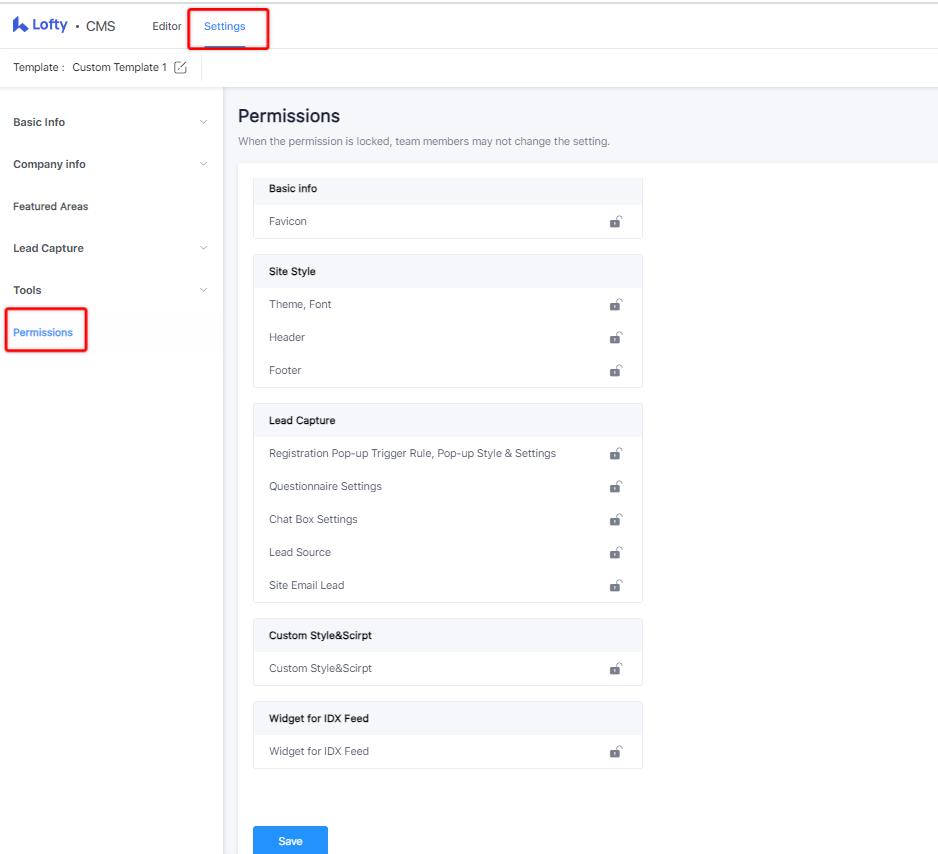Expand the Basic Info sidebar section
This screenshot has height=854, width=938.
(203, 122)
